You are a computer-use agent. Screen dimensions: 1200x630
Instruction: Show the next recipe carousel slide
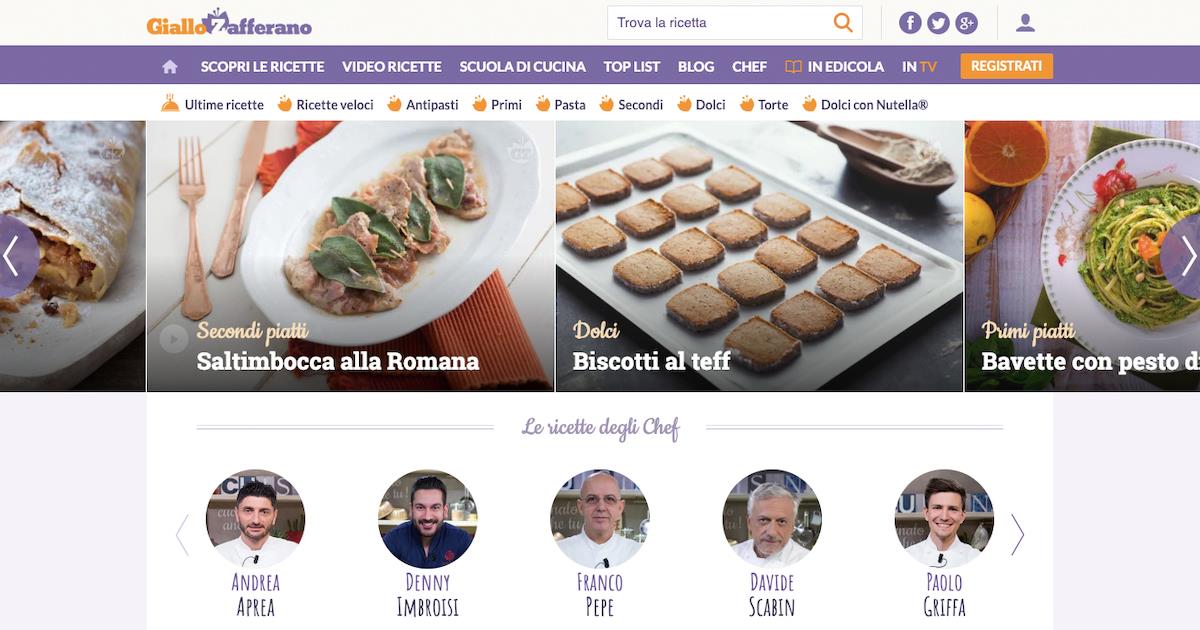point(1184,256)
